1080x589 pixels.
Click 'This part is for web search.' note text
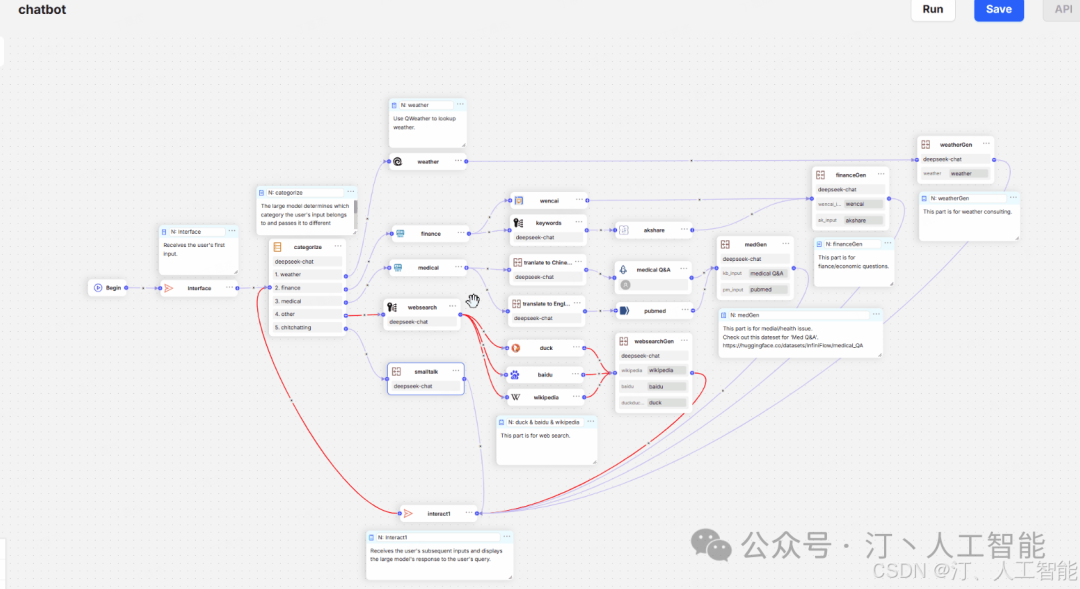535,436
